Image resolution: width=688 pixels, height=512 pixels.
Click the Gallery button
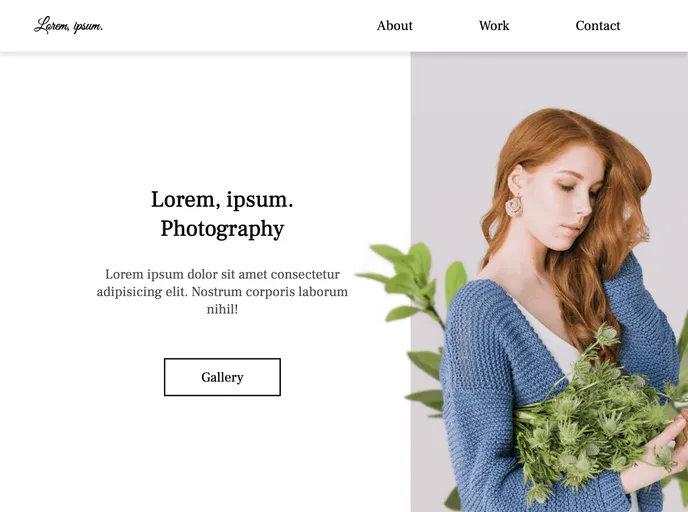pos(222,377)
